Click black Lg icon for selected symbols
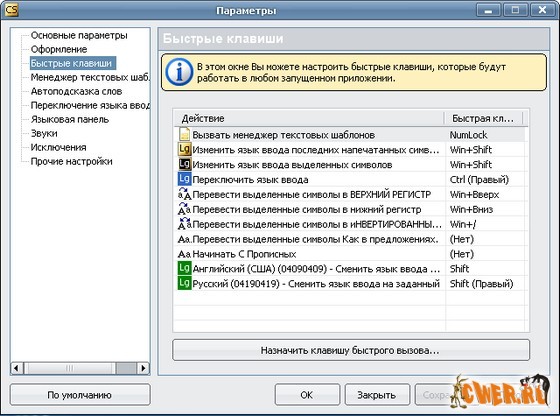This screenshot has height=416, width=560. pyautogui.click(x=184, y=164)
